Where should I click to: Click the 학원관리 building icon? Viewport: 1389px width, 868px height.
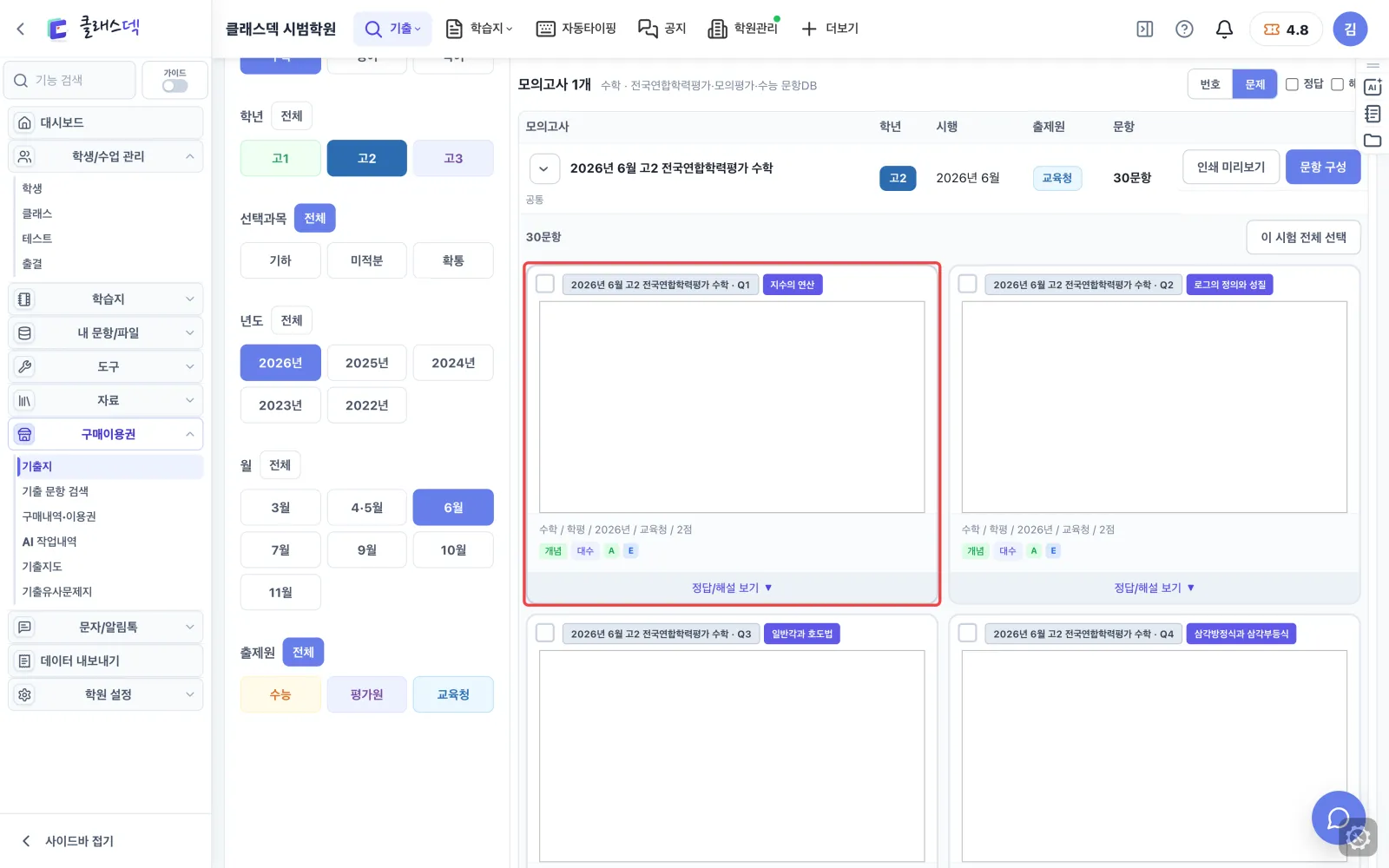pyautogui.click(x=717, y=29)
